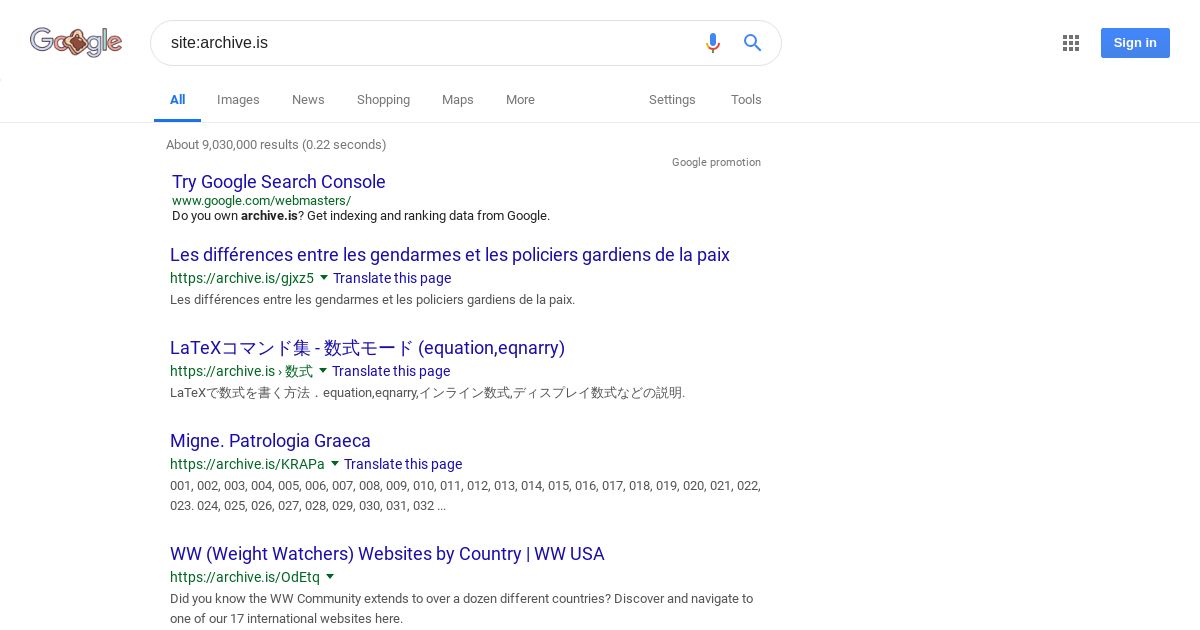The height and width of the screenshot is (630, 1200).
Task: Click the '001, 002, 003' snippet text
Action: (x=465, y=496)
